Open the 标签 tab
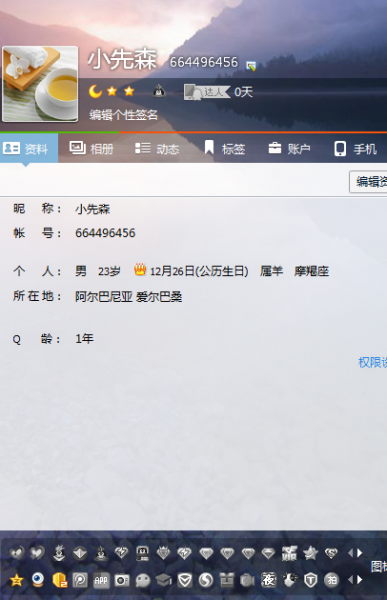 [x=224, y=148]
